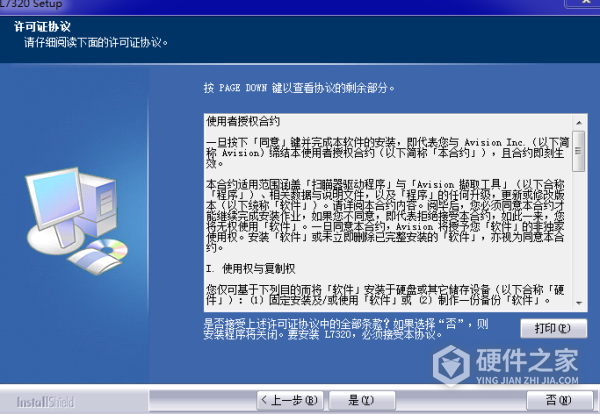Screen dimensions: 600x414
Task: Click the PAGE DOWN instruction text
Action: coord(299,88)
